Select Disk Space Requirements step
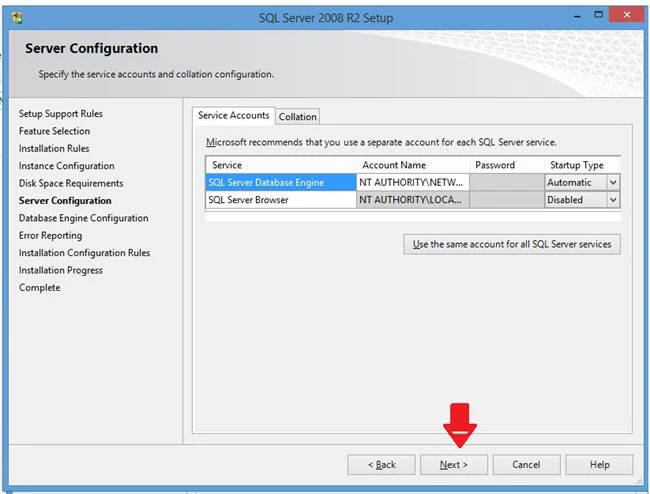The height and width of the screenshot is (494, 650). (x=71, y=183)
